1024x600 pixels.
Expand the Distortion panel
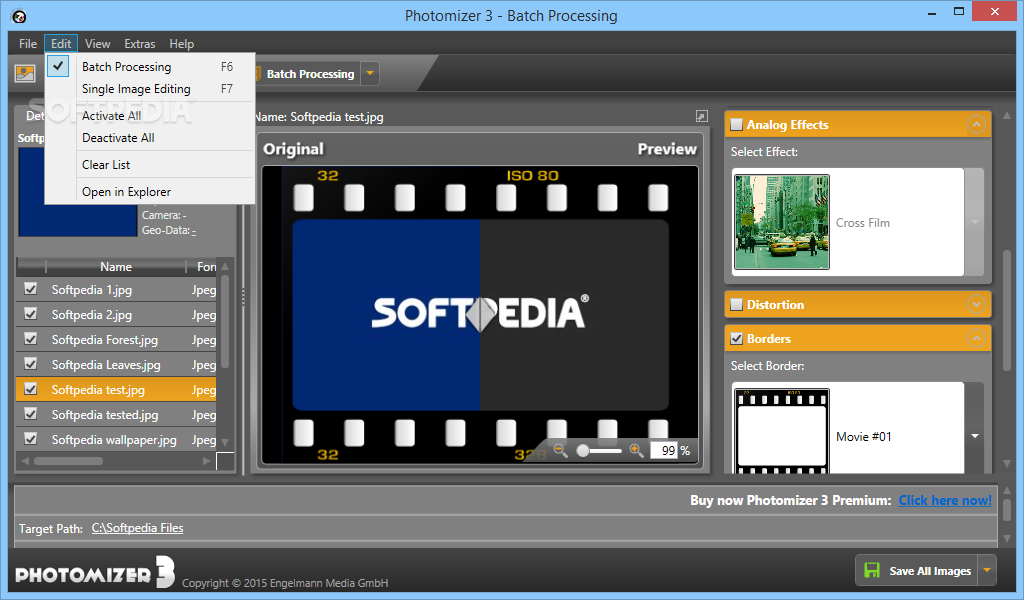pyautogui.click(x=976, y=304)
